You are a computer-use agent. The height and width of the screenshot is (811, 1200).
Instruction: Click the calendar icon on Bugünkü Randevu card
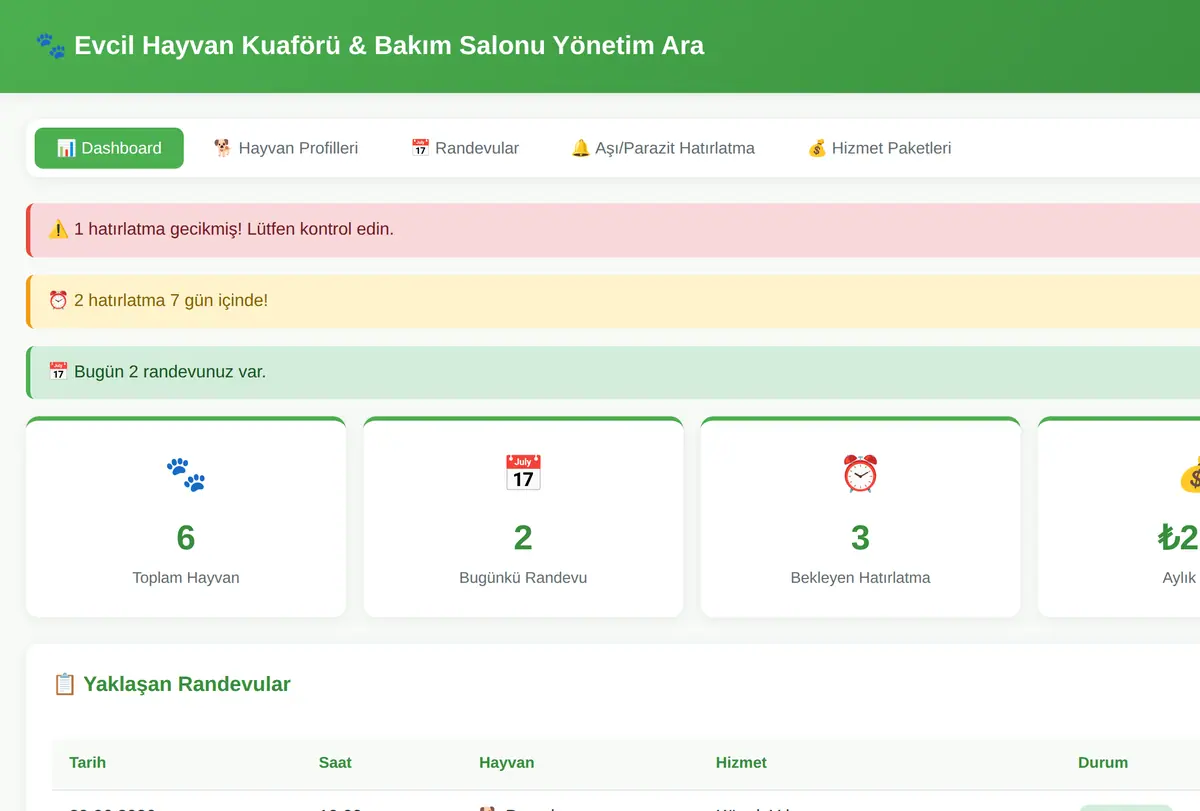[523, 473]
